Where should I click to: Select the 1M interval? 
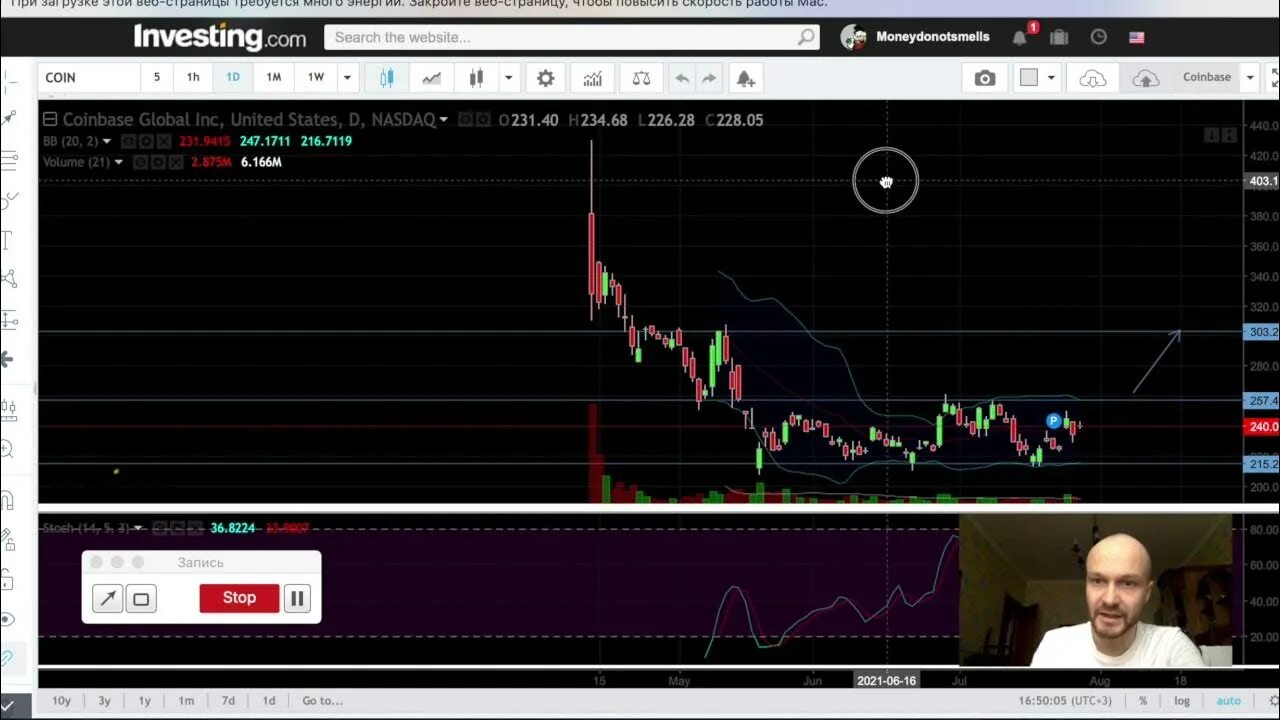coord(274,78)
